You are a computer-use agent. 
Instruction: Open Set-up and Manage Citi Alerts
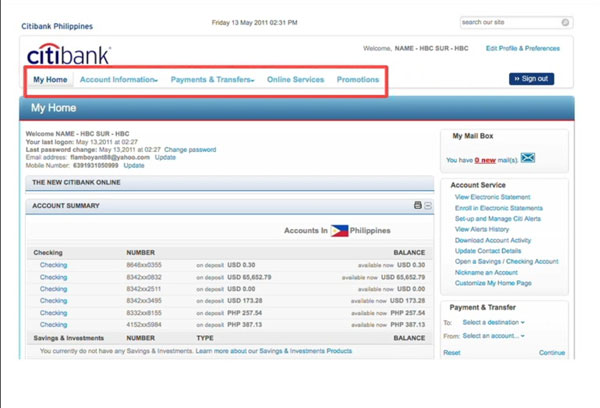click(498, 219)
